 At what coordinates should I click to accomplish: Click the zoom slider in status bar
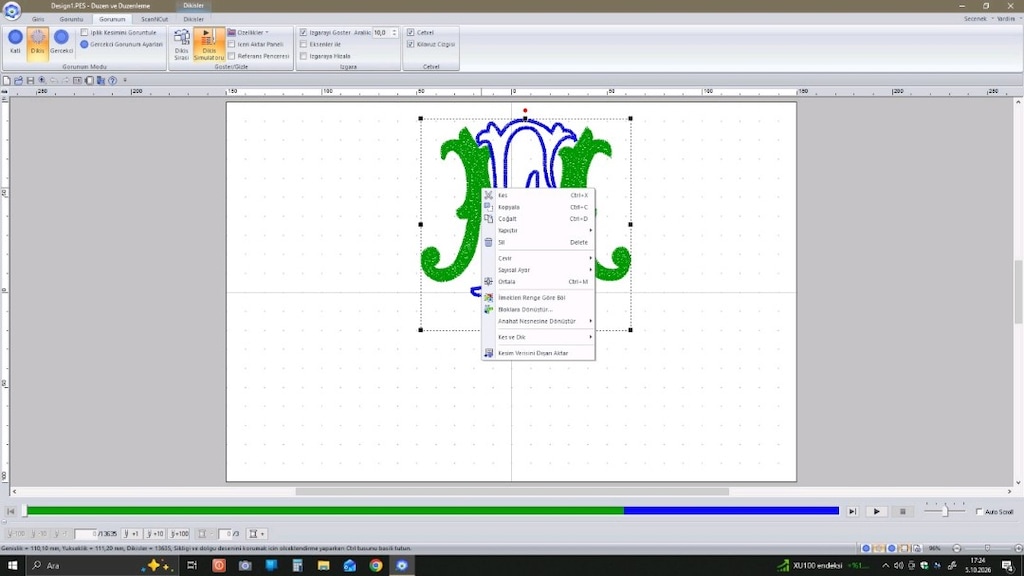(x=987, y=549)
